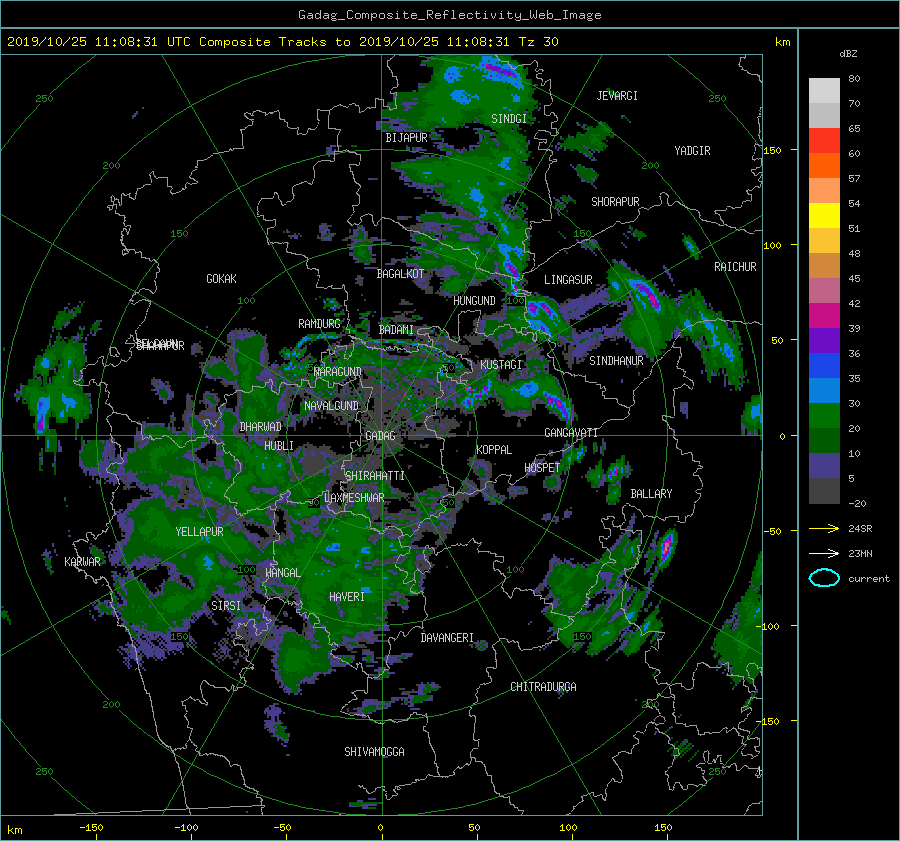Click the red 60 dBZ legend swatch
Image resolution: width=900 pixels, height=841 pixels.
click(x=824, y=141)
